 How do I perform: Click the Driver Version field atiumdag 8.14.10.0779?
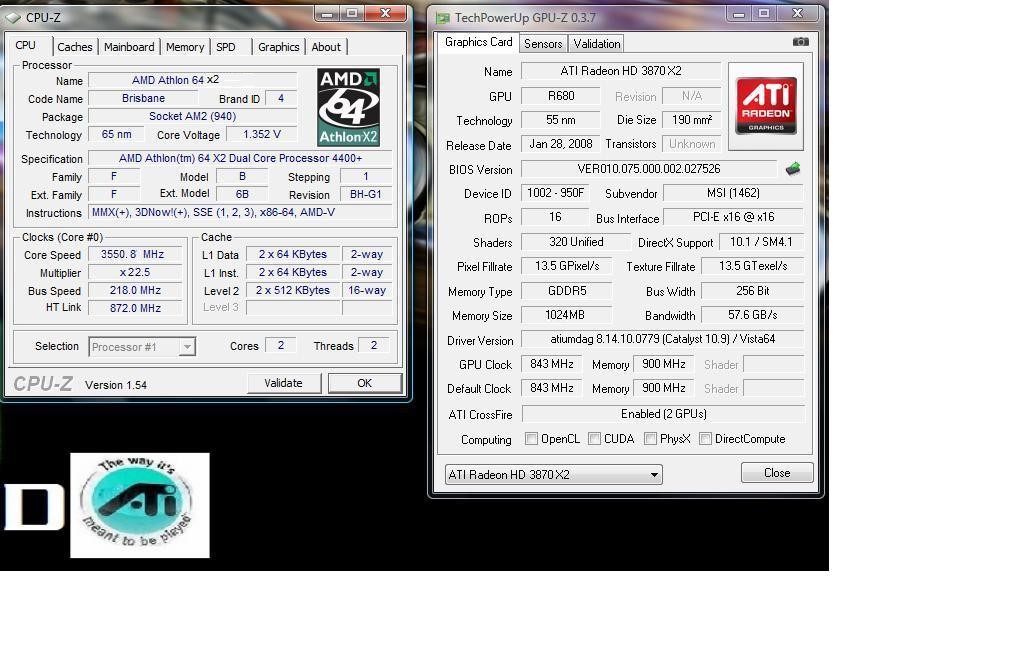[662, 339]
